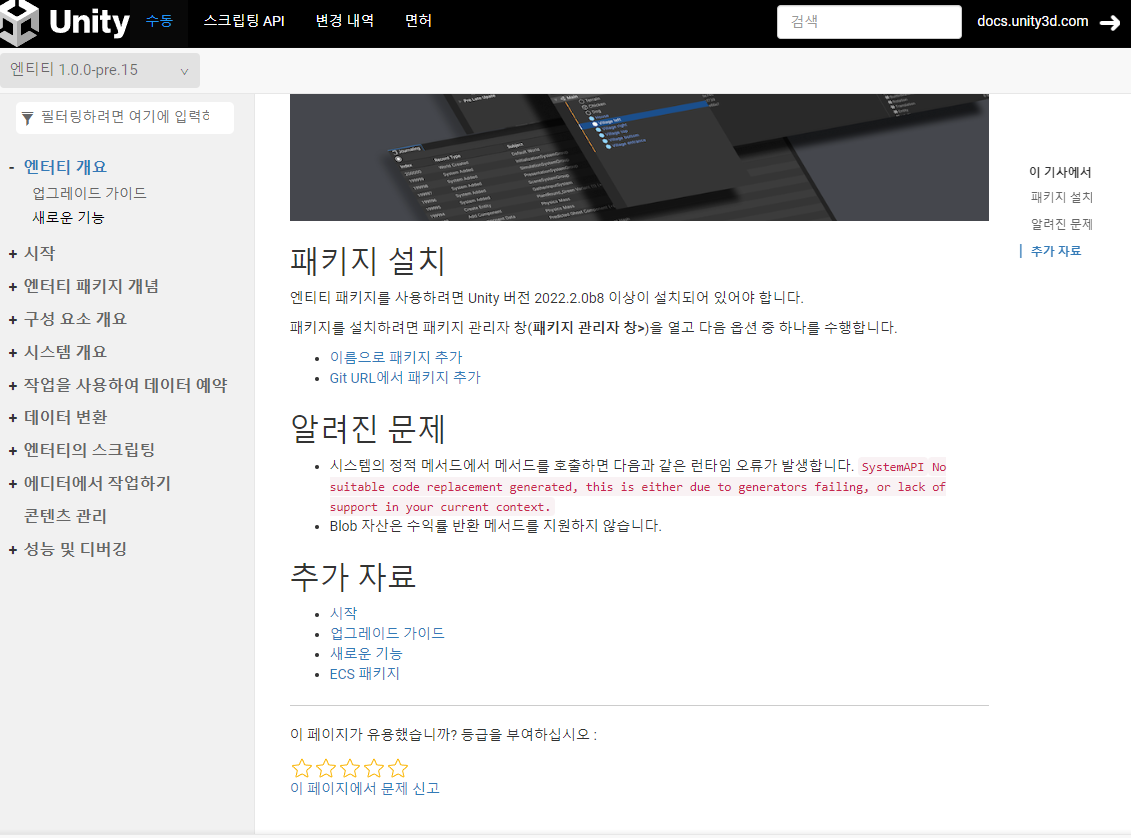1131x838 pixels.
Task: Expand the 구성 요소 개요 section
Action: coord(12,319)
